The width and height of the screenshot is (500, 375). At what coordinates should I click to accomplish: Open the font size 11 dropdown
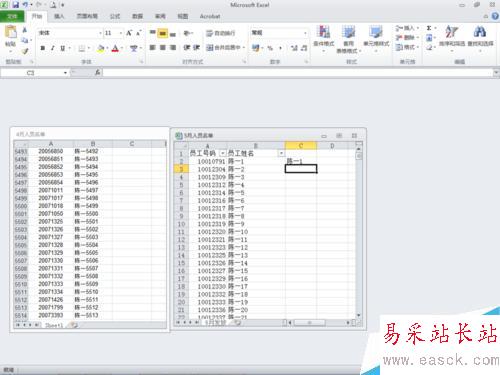click(x=120, y=33)
